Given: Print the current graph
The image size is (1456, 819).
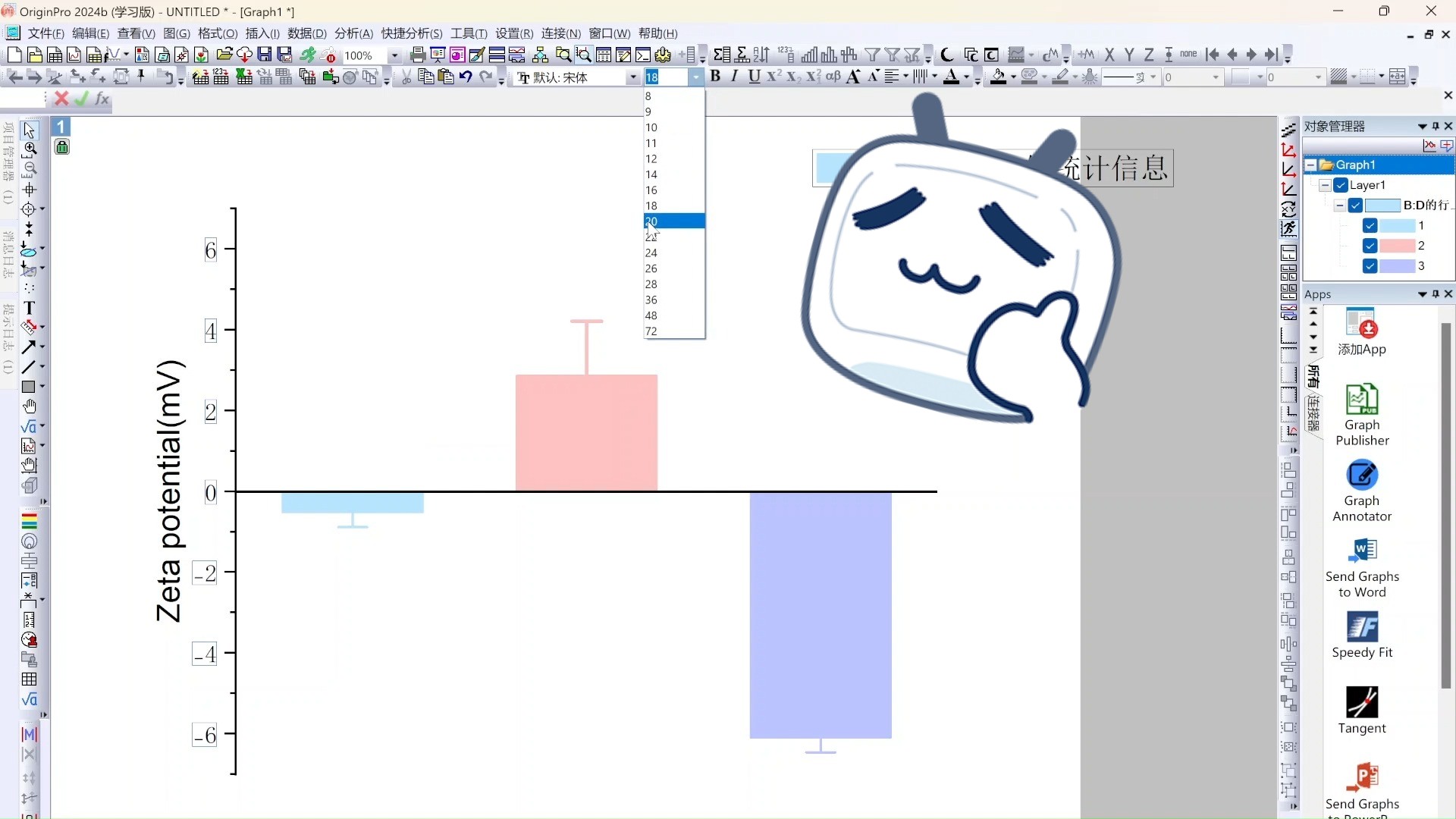Looking at the screenshot, I should [417, 55].
